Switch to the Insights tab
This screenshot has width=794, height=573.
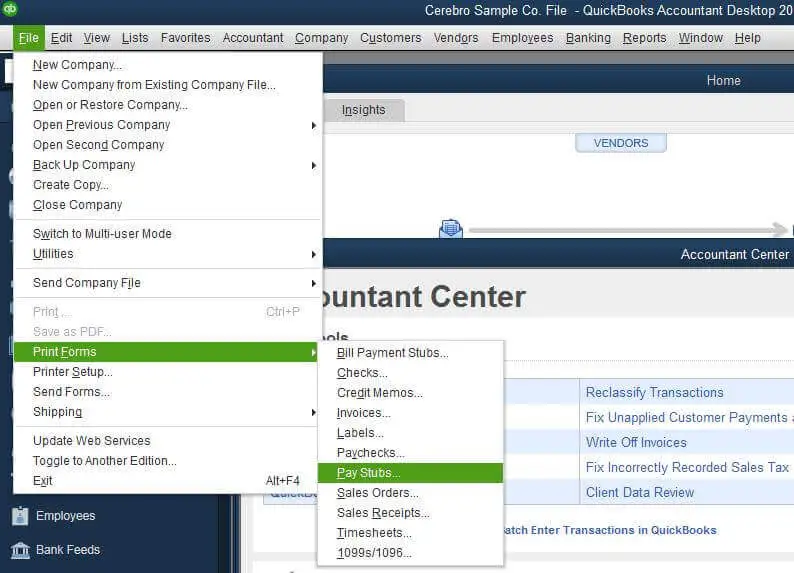point(363,110)
